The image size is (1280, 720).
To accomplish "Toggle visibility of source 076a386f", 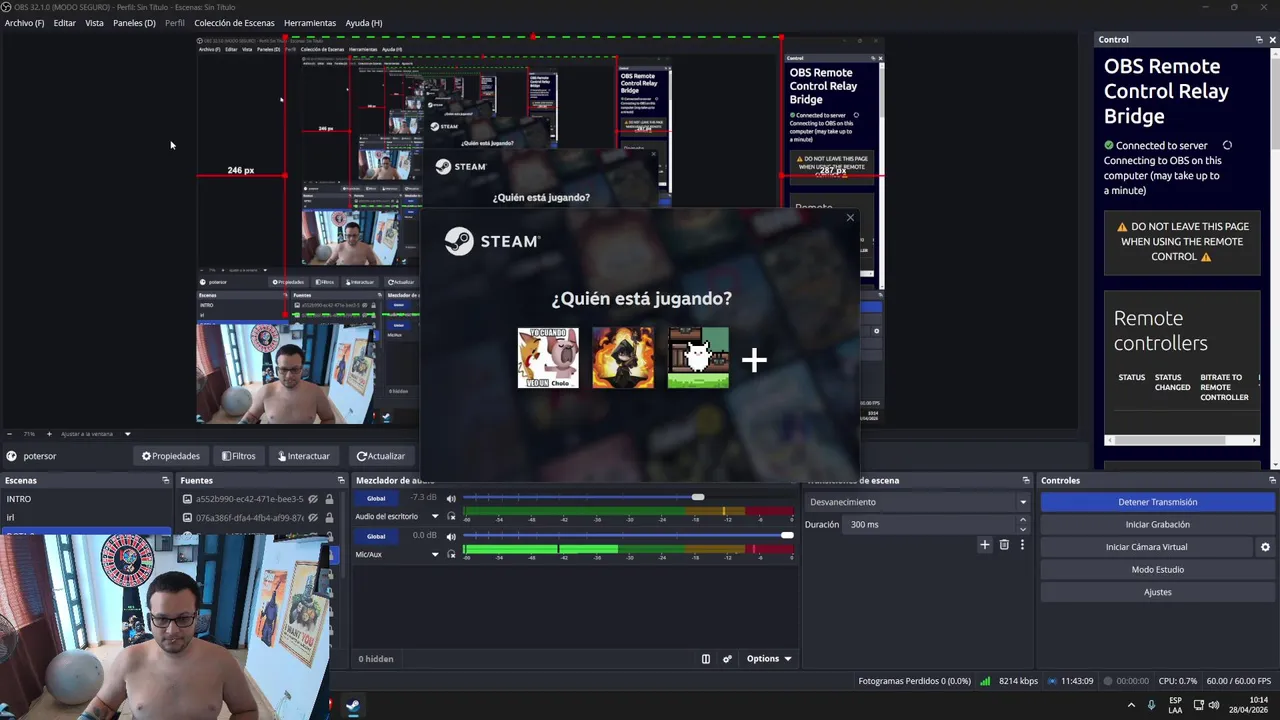I will [313, 518].
